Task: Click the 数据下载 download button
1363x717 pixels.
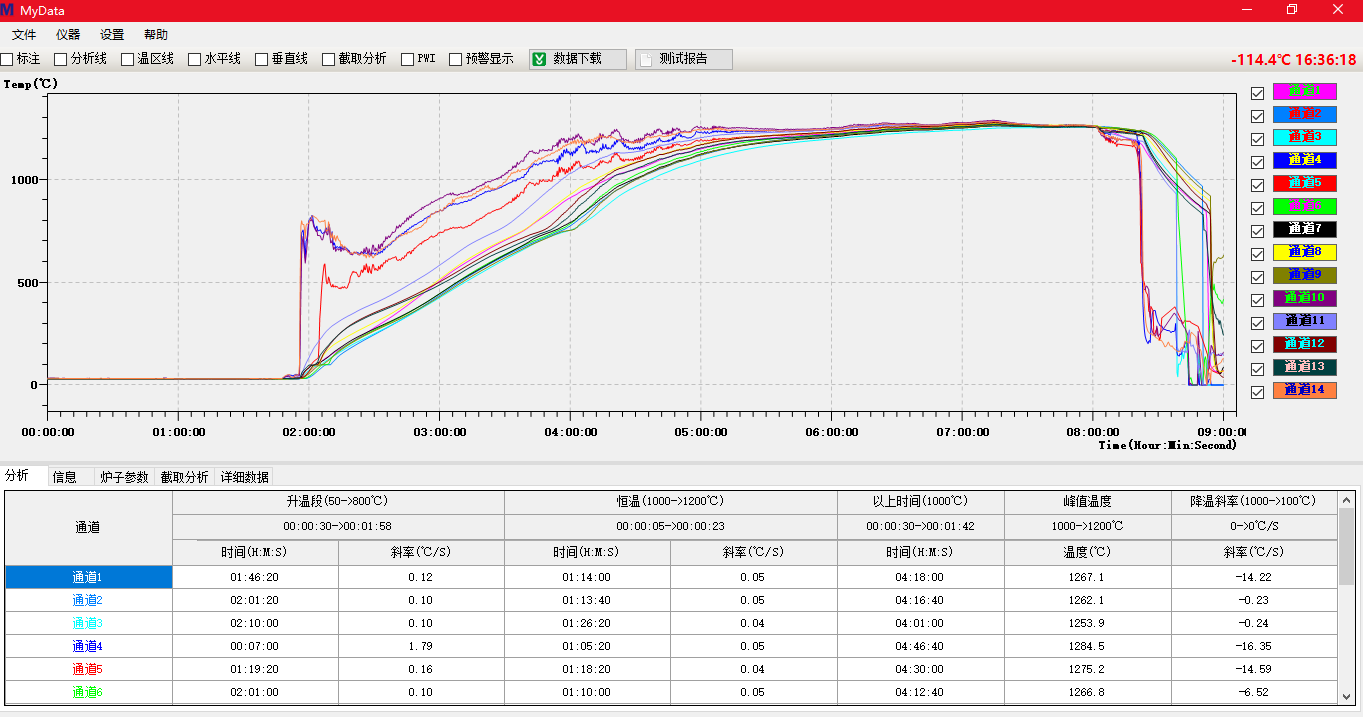Action: pyautogui.click(x=577, y=59)
